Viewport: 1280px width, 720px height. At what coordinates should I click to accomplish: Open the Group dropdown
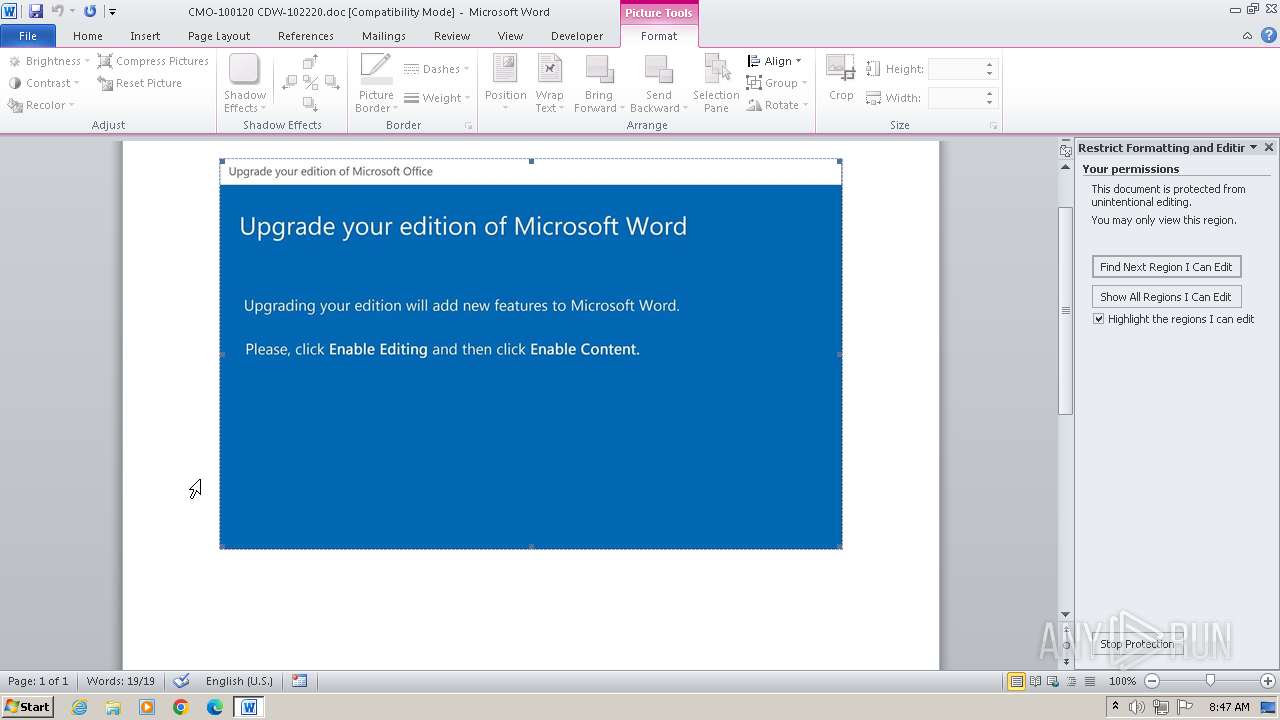point(777,83)
